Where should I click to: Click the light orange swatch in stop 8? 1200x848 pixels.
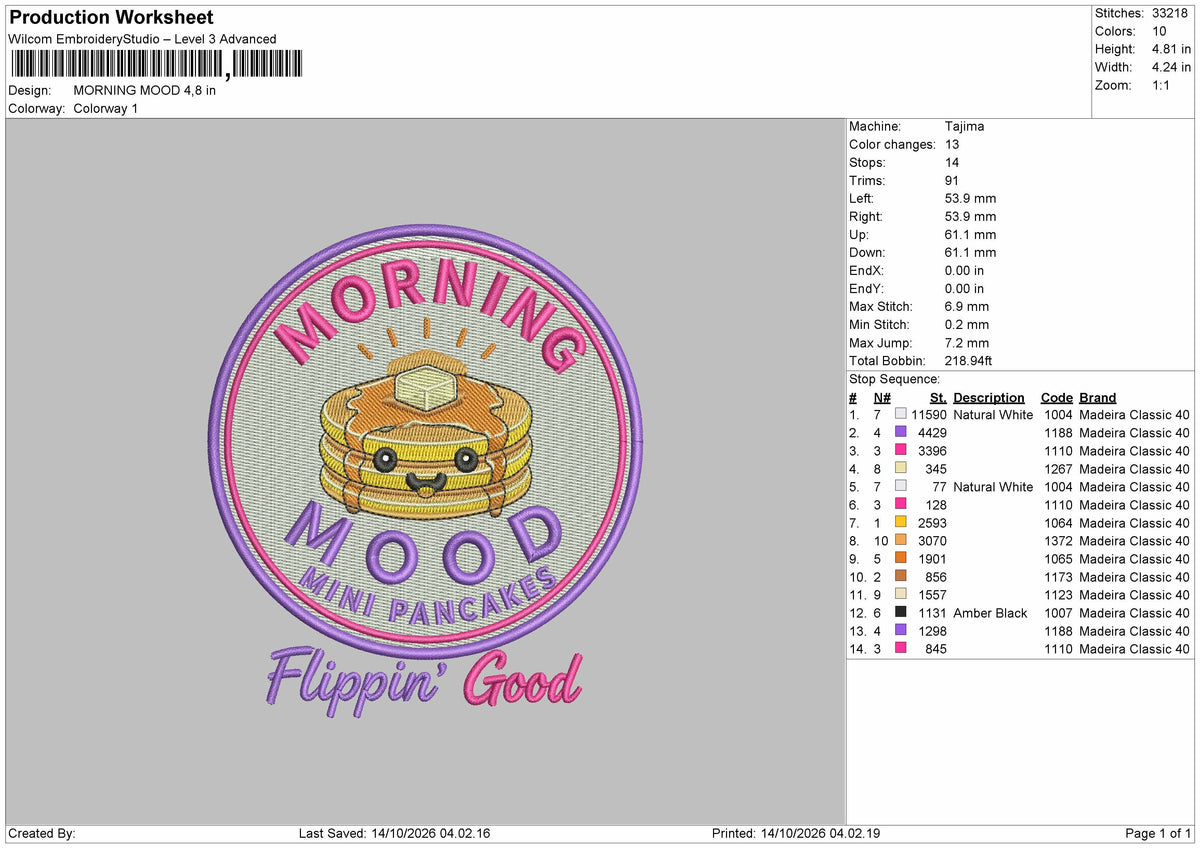901,541
